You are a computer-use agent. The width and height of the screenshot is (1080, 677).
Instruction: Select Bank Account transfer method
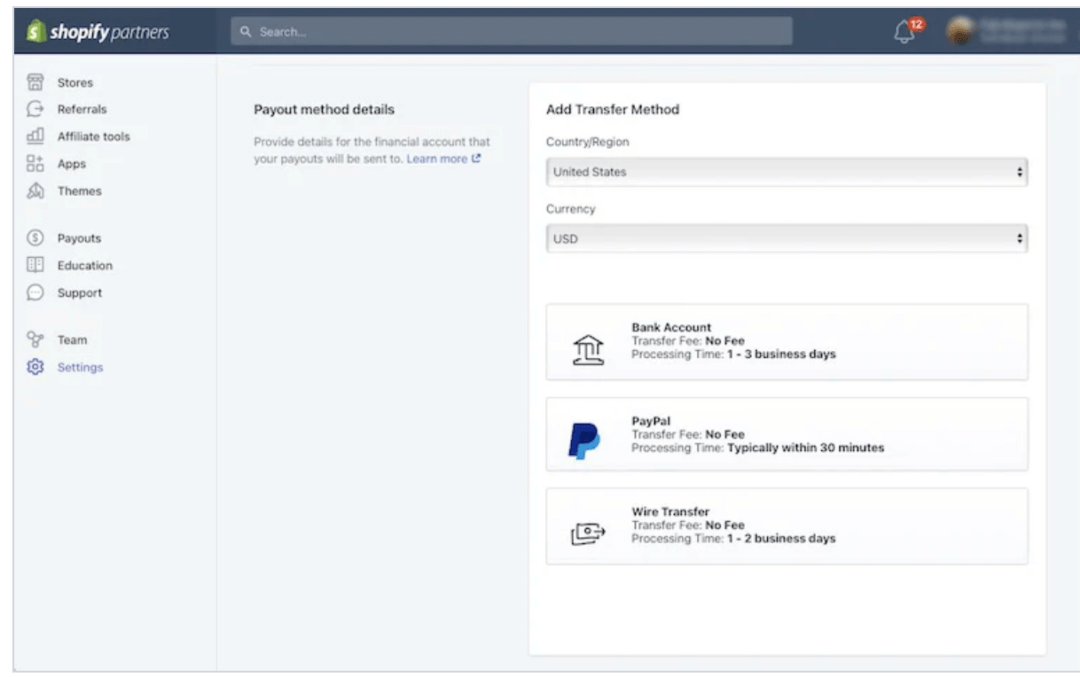point(786,342)
